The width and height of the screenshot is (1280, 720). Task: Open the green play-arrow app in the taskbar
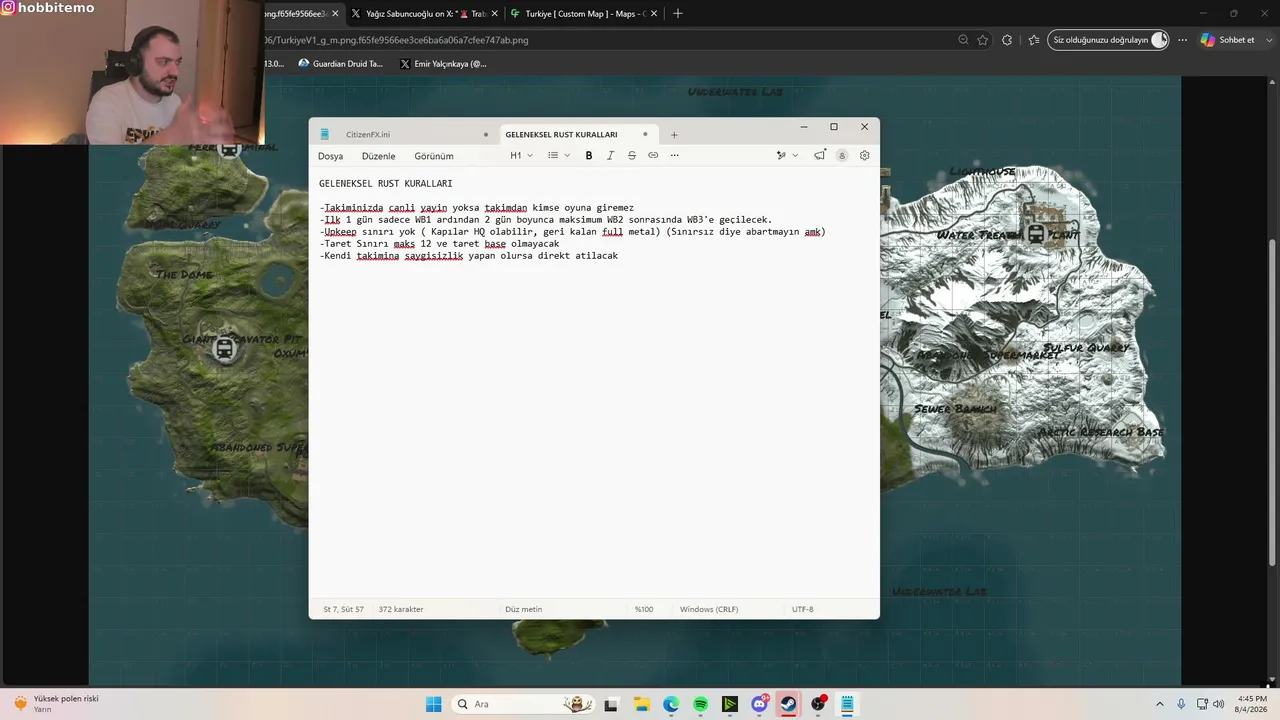(x=729, y=704)
